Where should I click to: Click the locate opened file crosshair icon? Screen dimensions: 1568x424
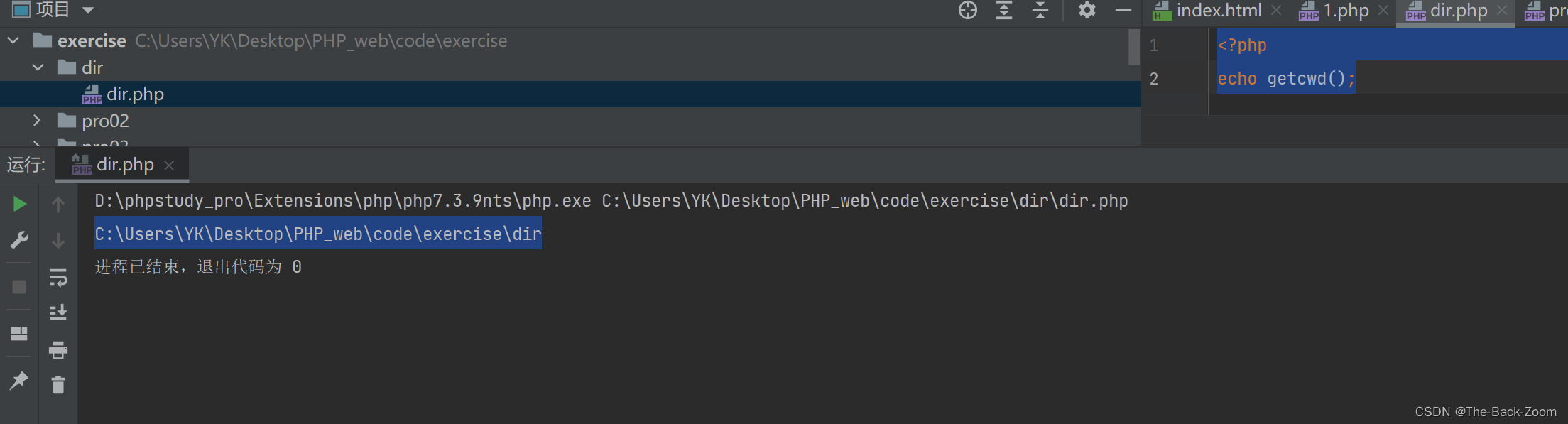click(x=968, y=10)
